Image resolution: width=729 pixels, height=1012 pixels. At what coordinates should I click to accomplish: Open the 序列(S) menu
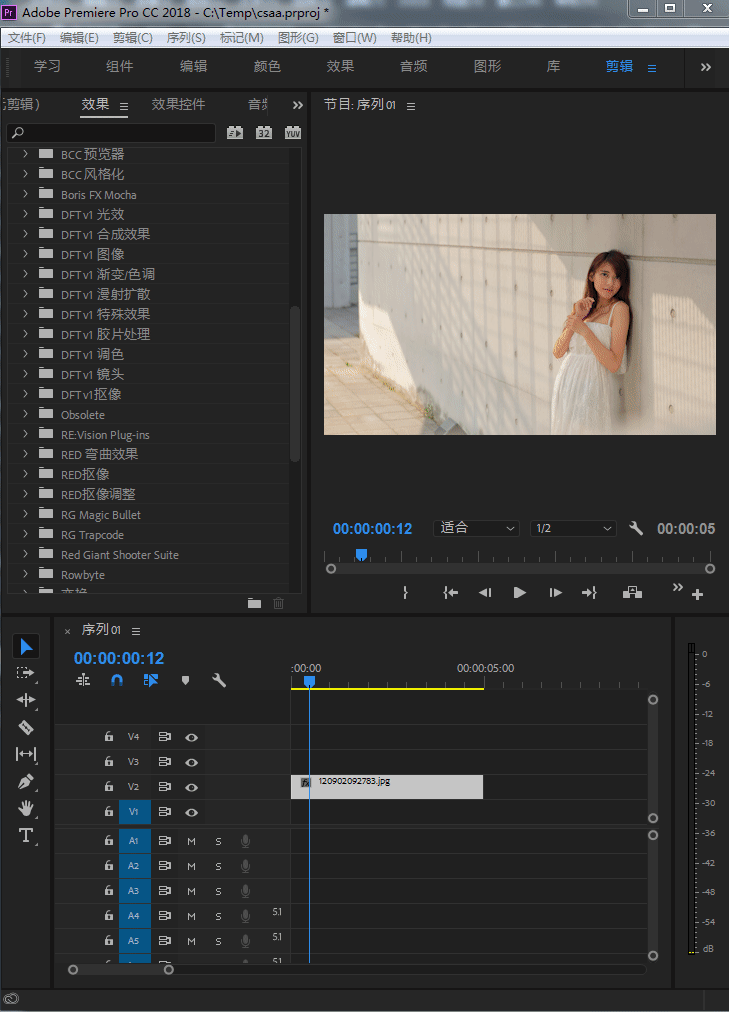186,38
